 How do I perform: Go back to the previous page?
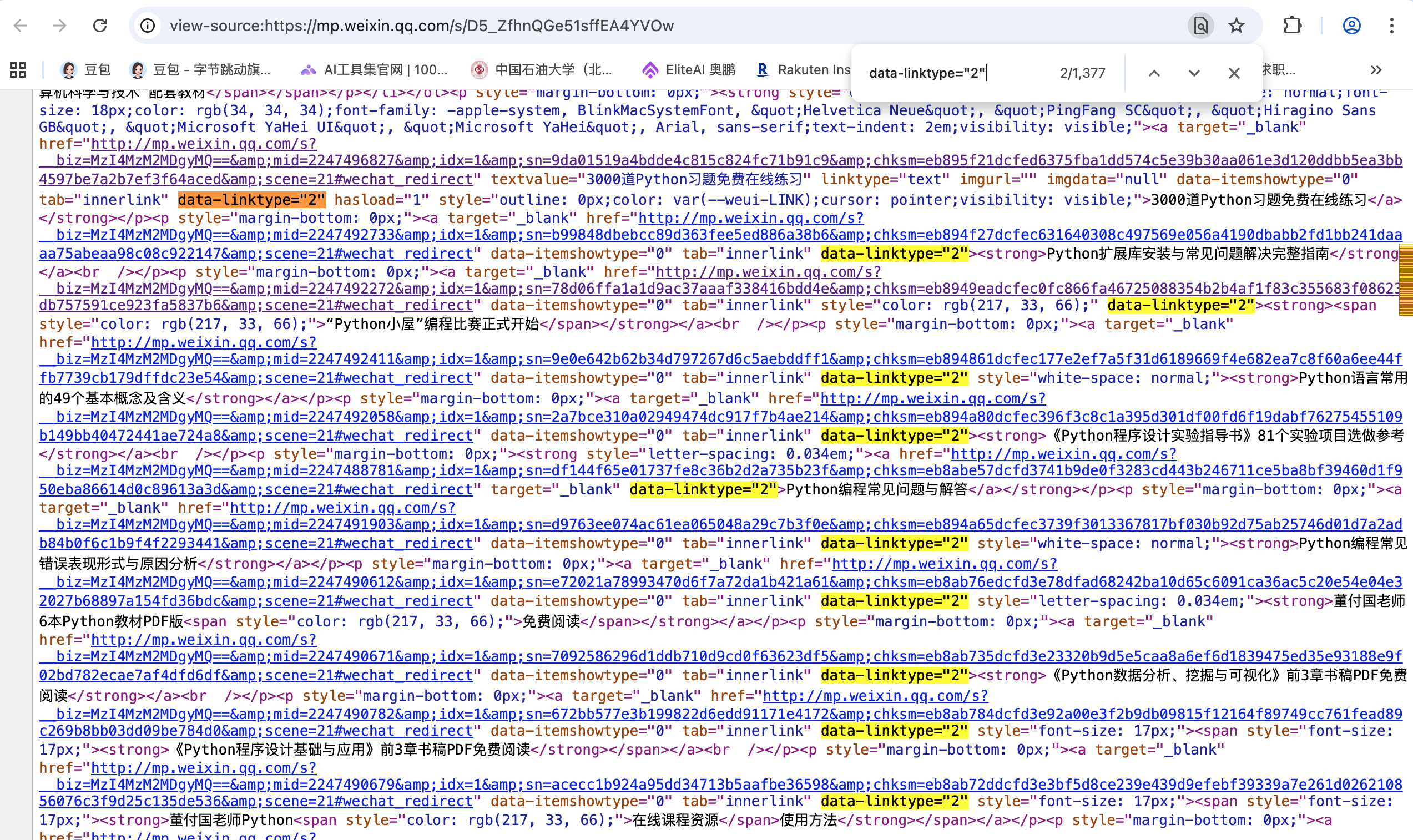click(21, 26)
